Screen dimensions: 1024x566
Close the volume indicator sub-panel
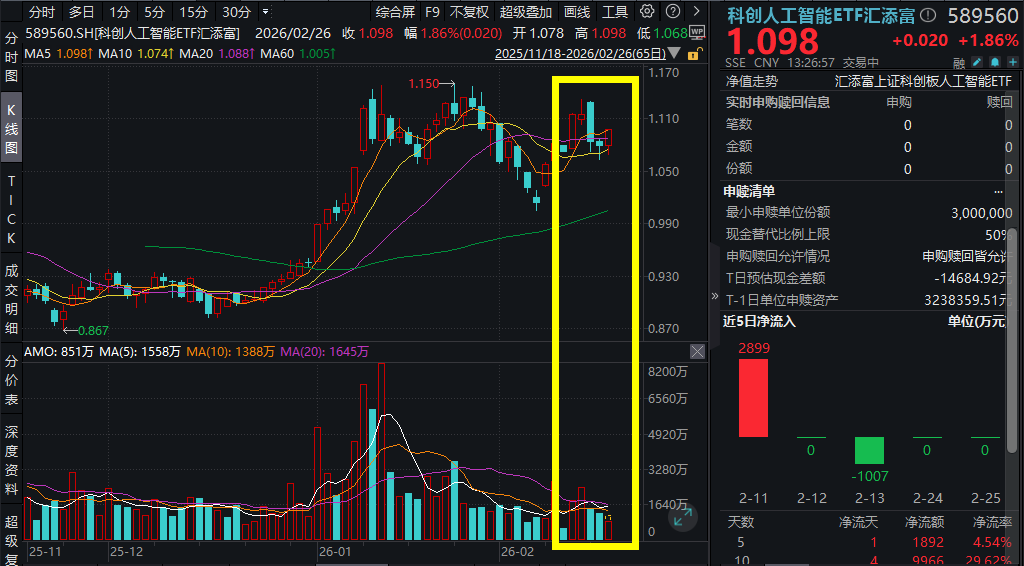(x=697, y=351)
